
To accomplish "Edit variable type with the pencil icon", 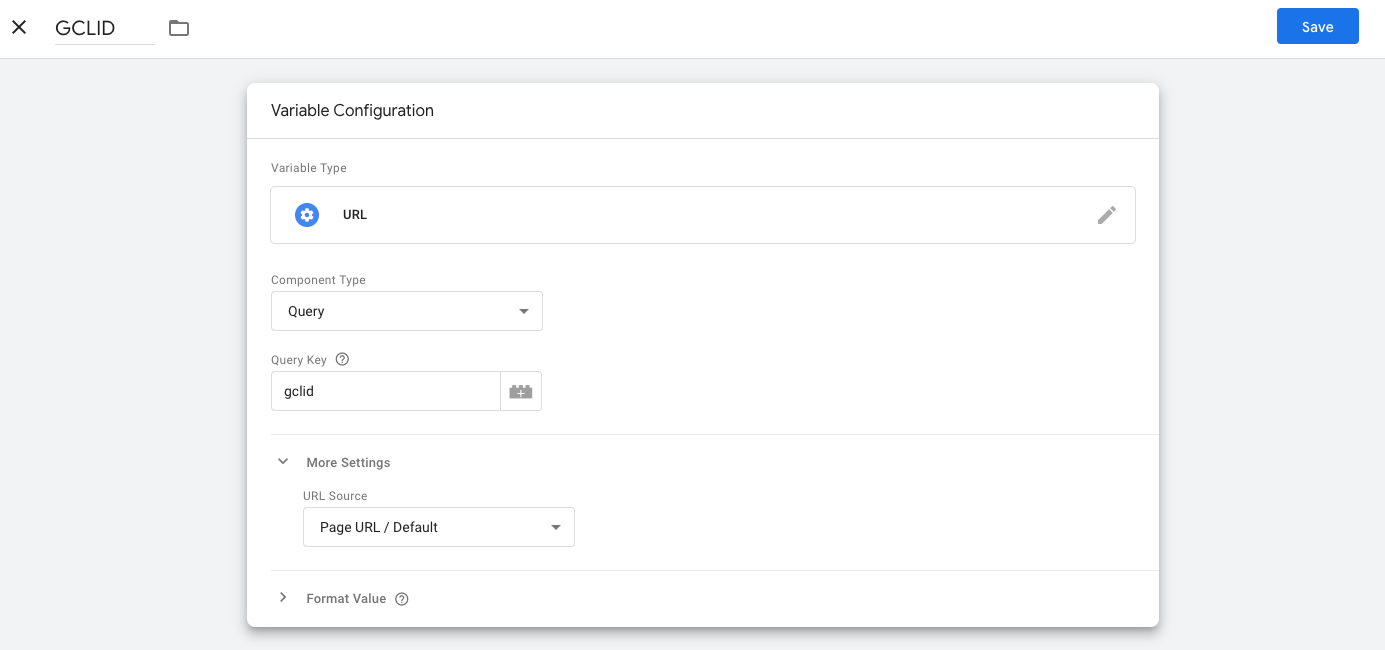I will 1106,215.
